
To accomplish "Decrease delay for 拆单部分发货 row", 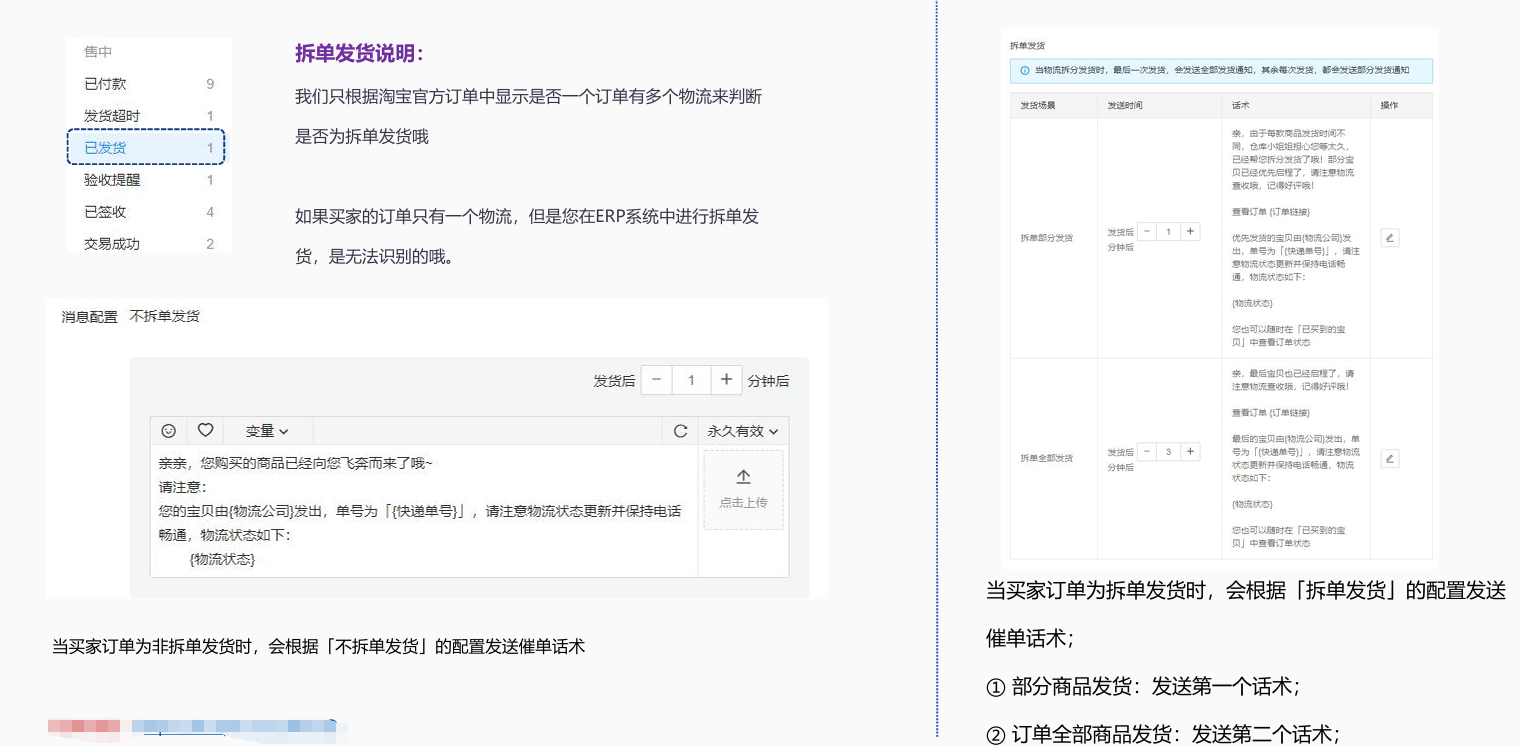I will pos(1146,231).
